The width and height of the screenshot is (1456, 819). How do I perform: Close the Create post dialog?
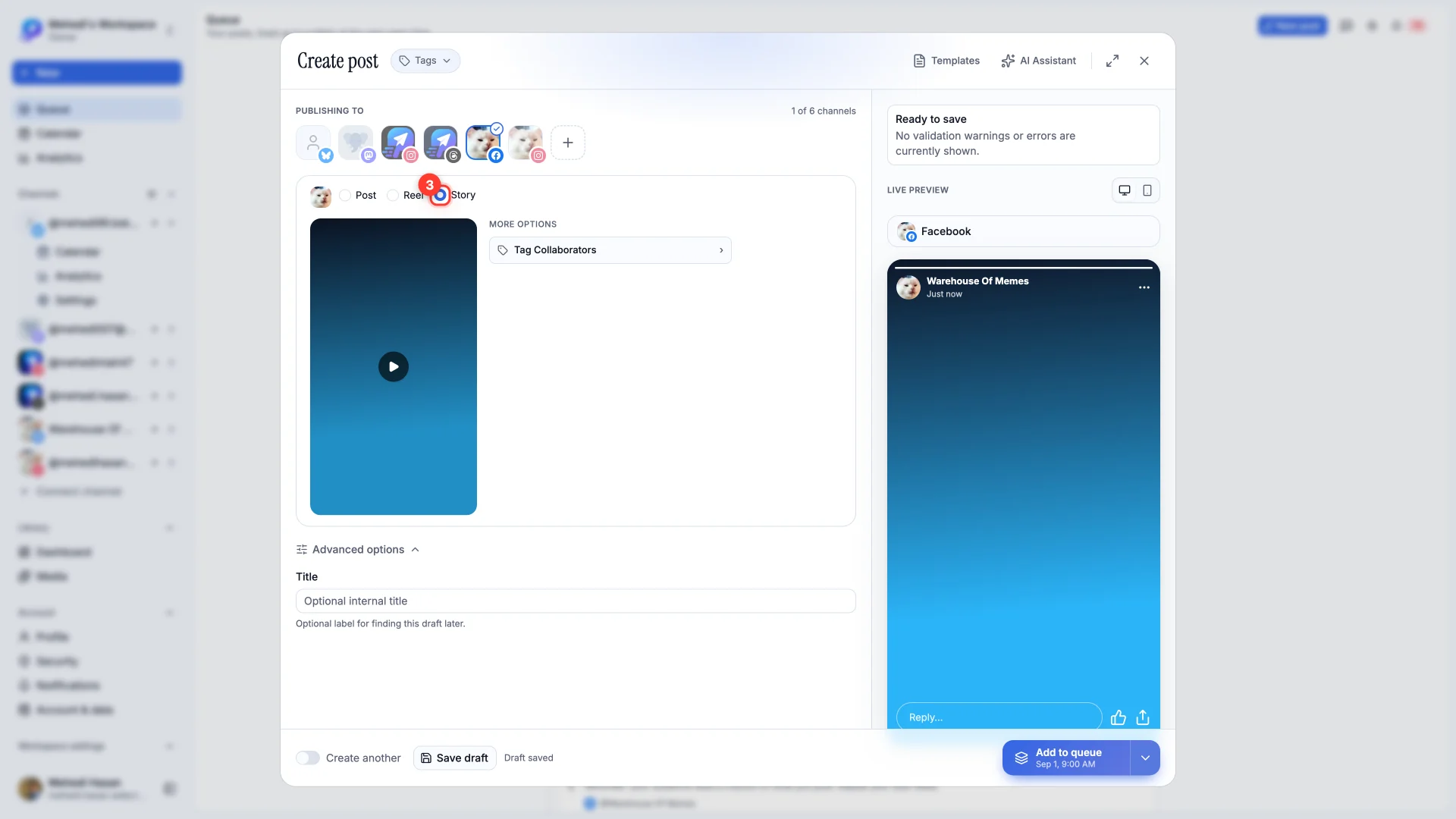coord(1144,61)
